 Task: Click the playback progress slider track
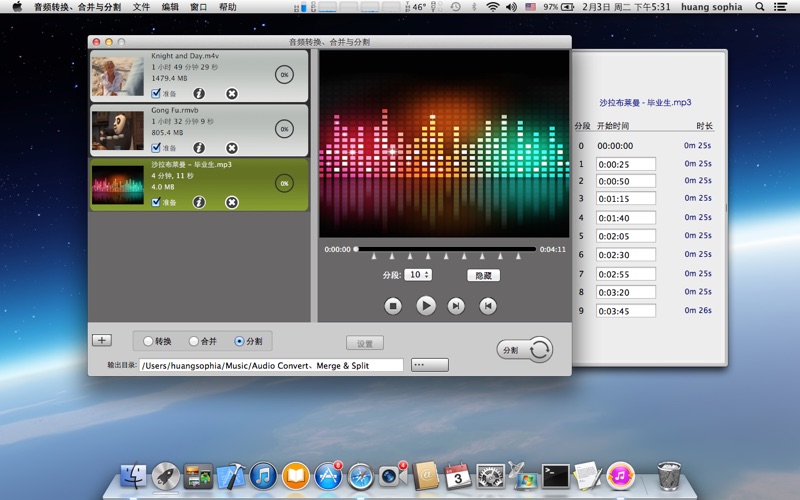point(445,249)
